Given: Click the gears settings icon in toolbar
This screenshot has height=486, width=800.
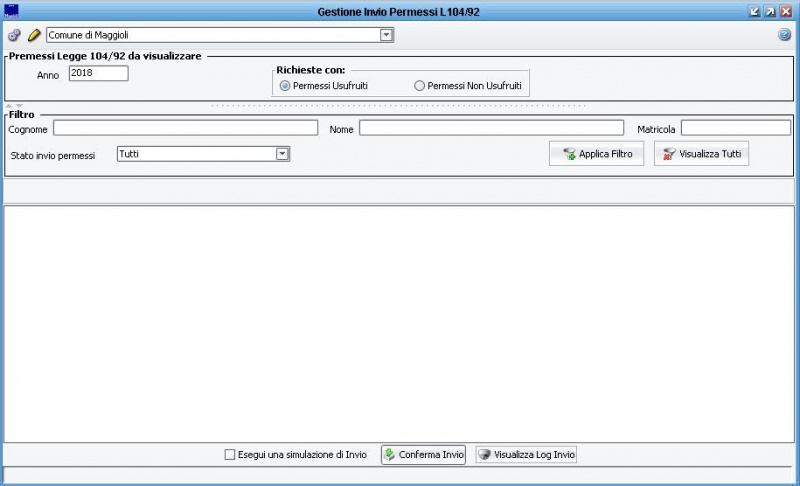Looking at the screenshot, I should point(14,35).
